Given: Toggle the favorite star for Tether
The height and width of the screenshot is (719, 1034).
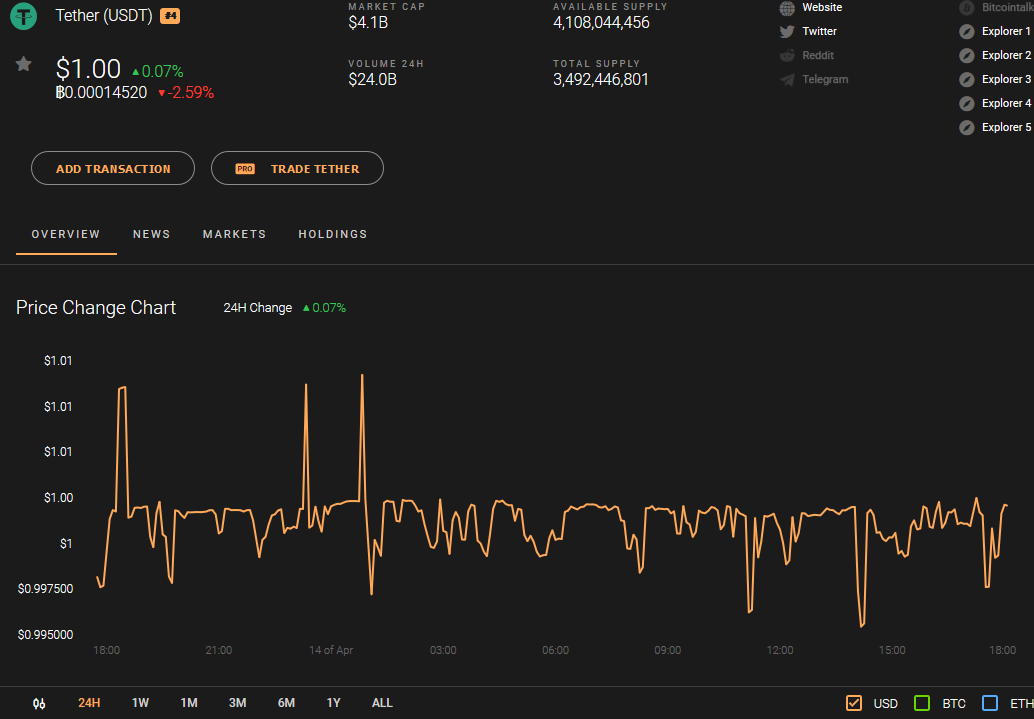Looking at the screenshot, I should pyautogui.click(x=24, y=64).
